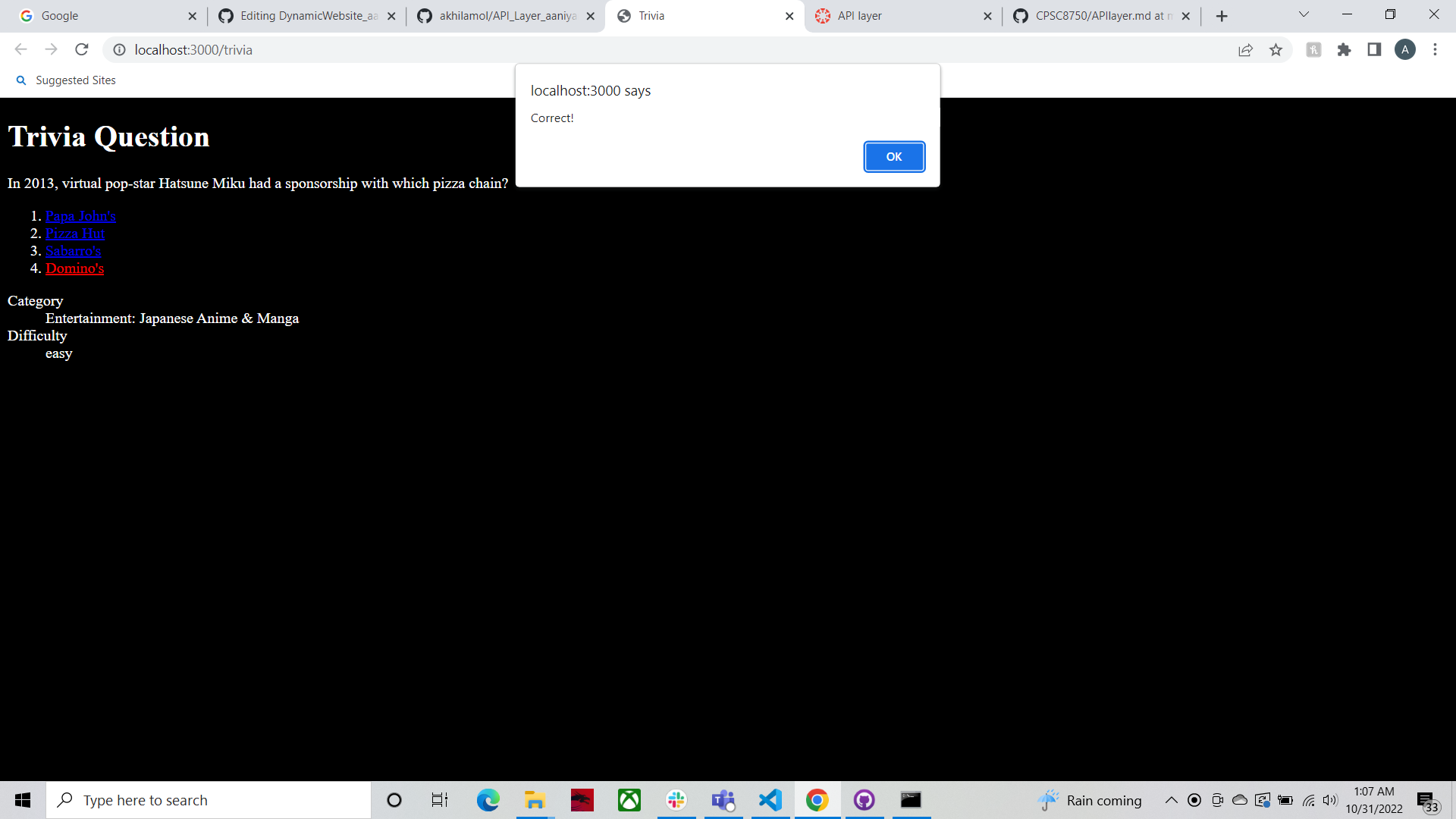The image size is (1456, 819).
Task: Toggle the Chrome side panel icon
Action: click(x=1374, y=50)
